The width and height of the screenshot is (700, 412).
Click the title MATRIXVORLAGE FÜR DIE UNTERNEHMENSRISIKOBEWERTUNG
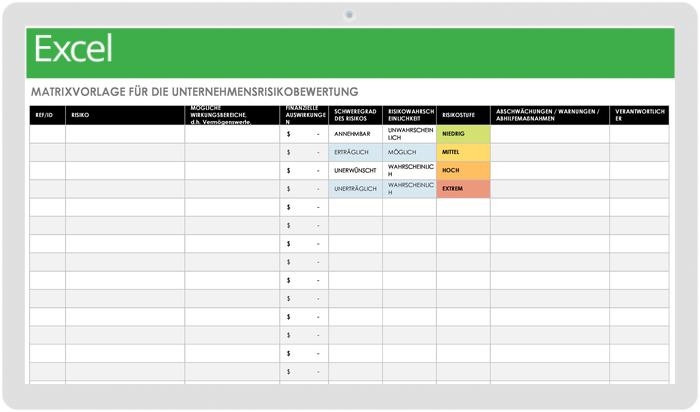pos(195,92)
